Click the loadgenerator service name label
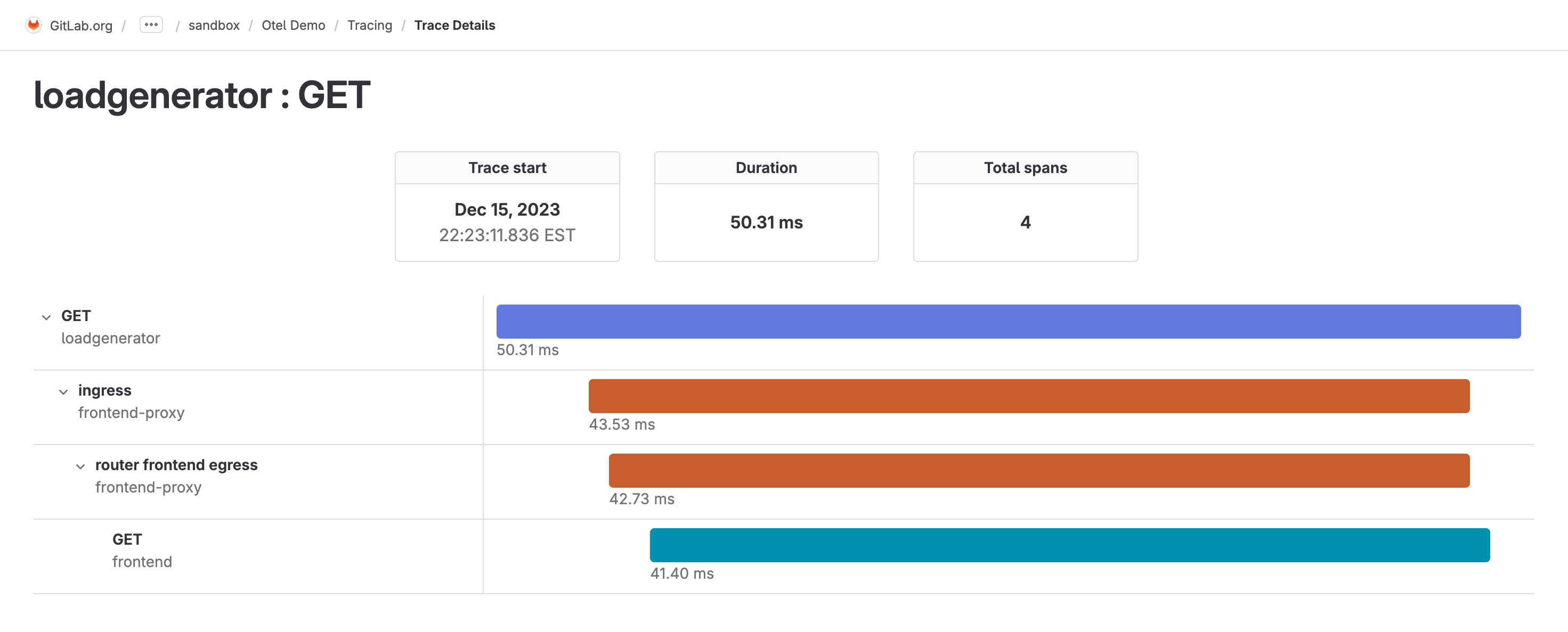Screen dimensions: 1568x632 (x=111, y=339)
